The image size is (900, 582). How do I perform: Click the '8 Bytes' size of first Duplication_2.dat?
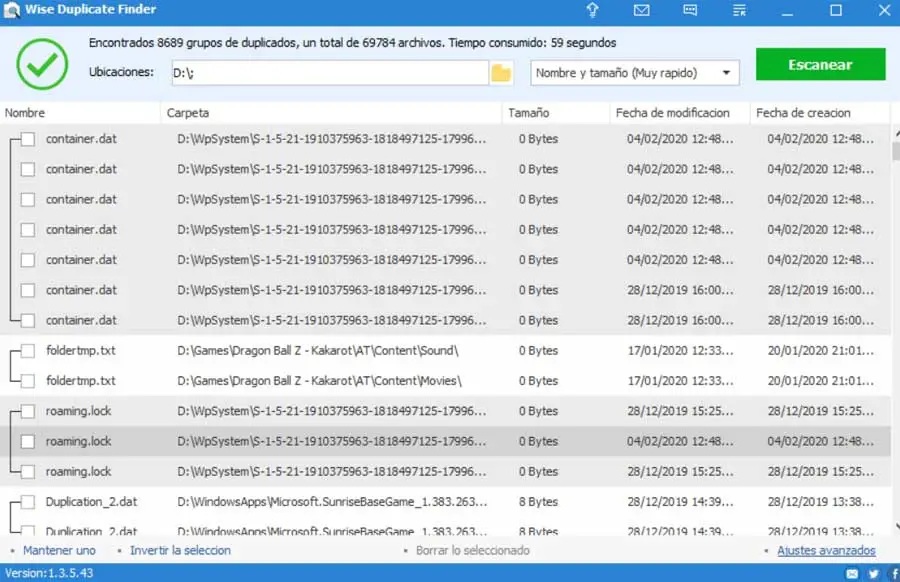pyautogui.click(x=538, y=502)
